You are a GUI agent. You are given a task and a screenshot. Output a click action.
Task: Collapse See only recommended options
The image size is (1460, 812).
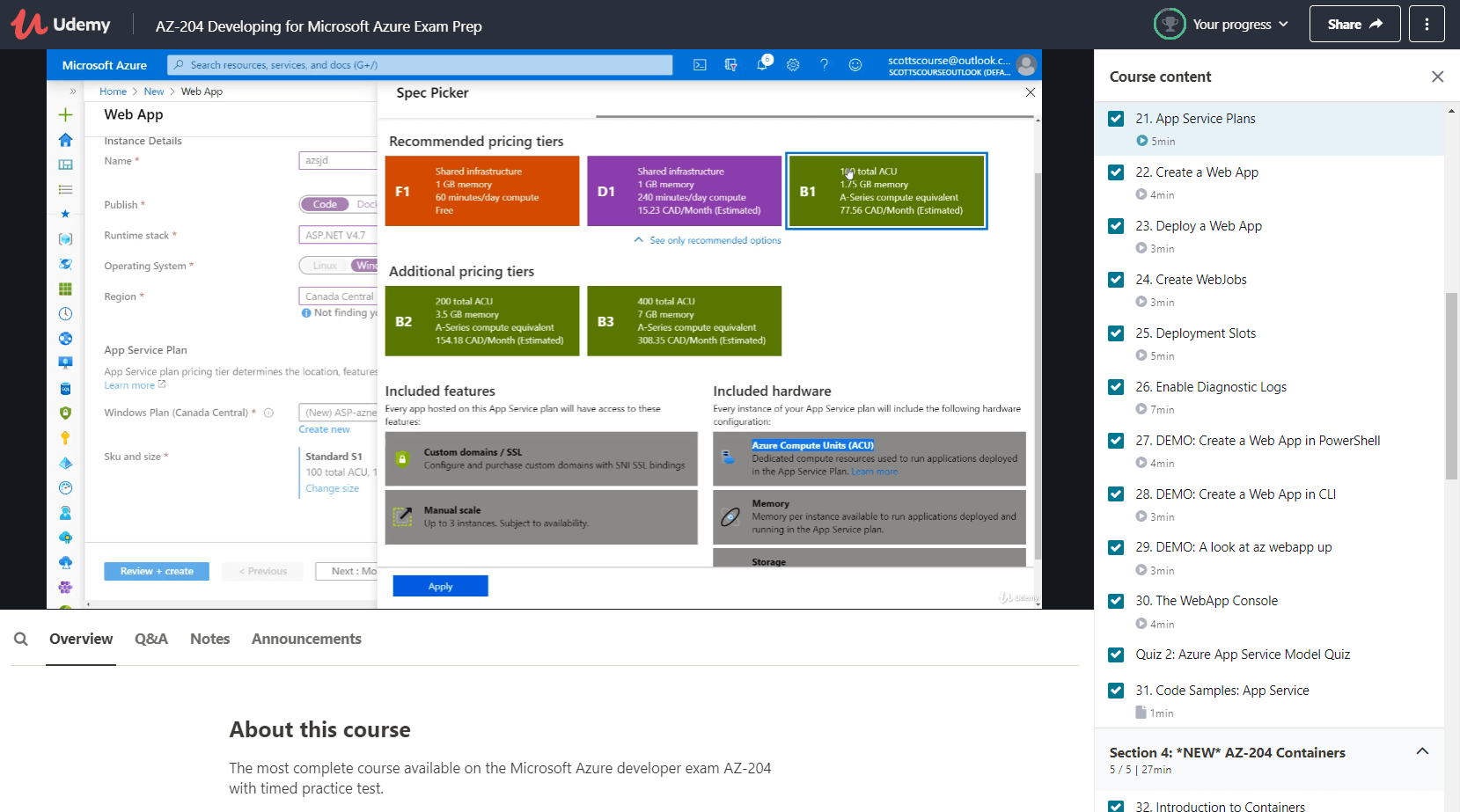click(708, 240)
